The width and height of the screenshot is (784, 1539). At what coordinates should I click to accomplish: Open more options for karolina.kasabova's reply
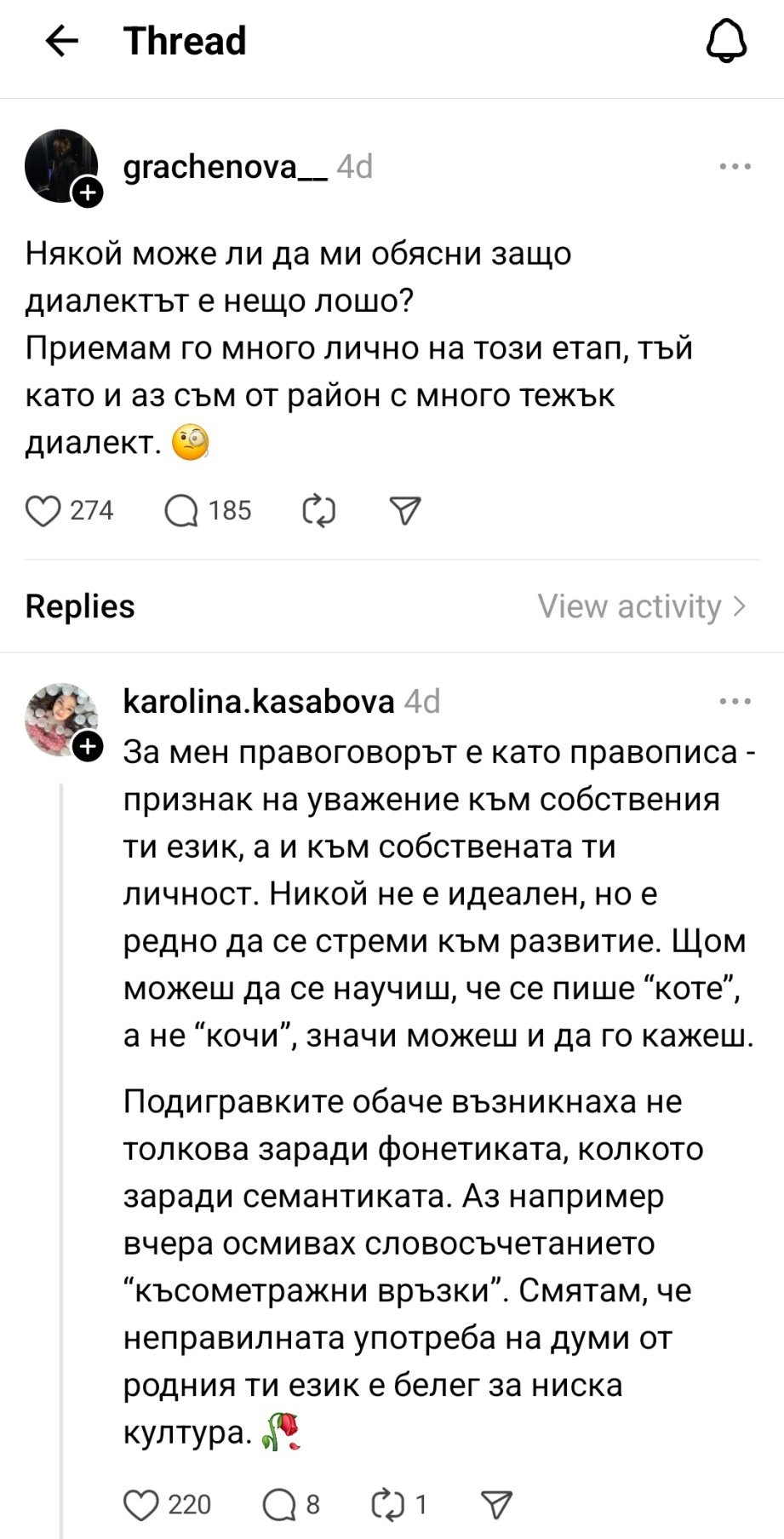pyautogui.click(x=735, y=702)
